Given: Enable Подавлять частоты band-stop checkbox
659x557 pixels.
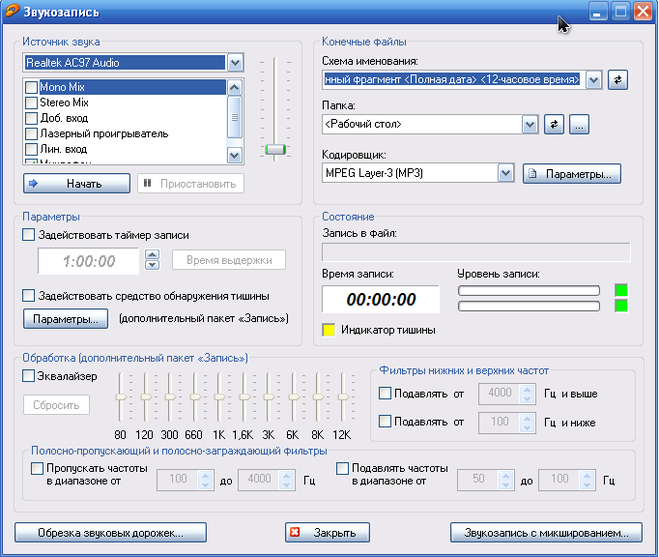Looking at the screenshot, I should (x=342, y=468).
